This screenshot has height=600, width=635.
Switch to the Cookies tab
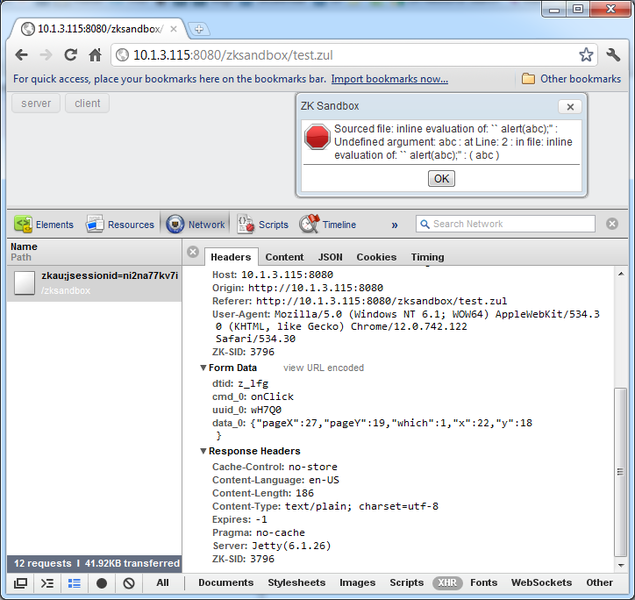pos(376,257)
